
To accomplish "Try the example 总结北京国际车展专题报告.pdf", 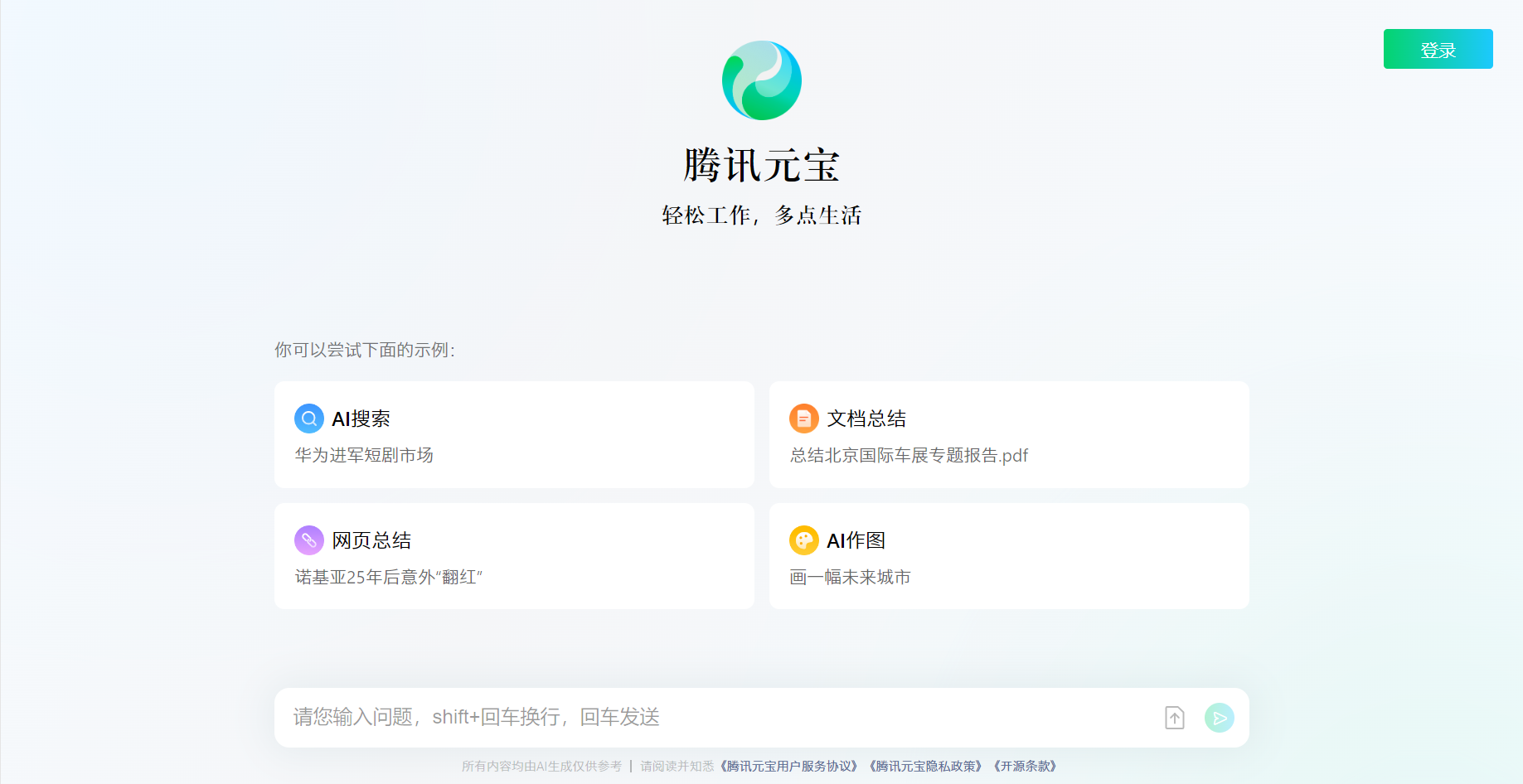I will [909, 455].
